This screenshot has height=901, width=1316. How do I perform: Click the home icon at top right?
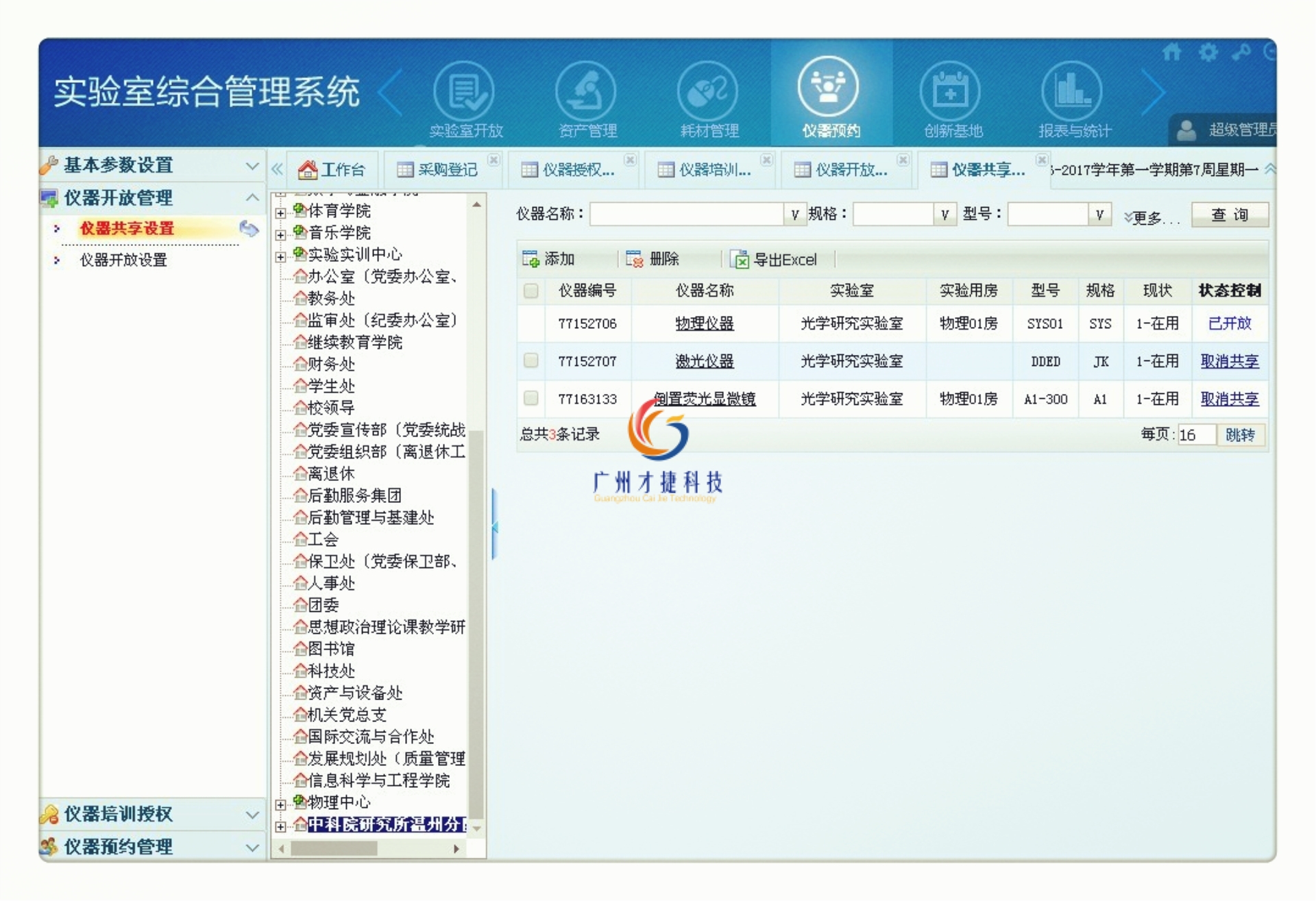tap(1172, 52)
